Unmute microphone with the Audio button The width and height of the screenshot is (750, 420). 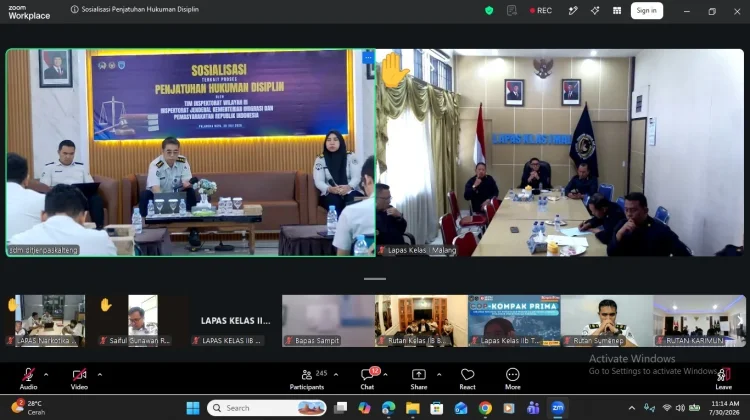[x=28, y=379]
